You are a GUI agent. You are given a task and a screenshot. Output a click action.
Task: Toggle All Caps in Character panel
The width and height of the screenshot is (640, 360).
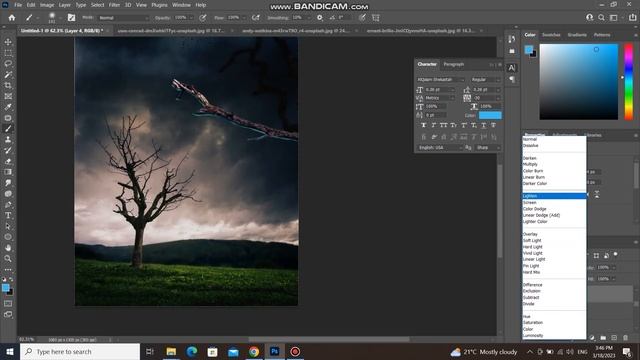(444, 125)
